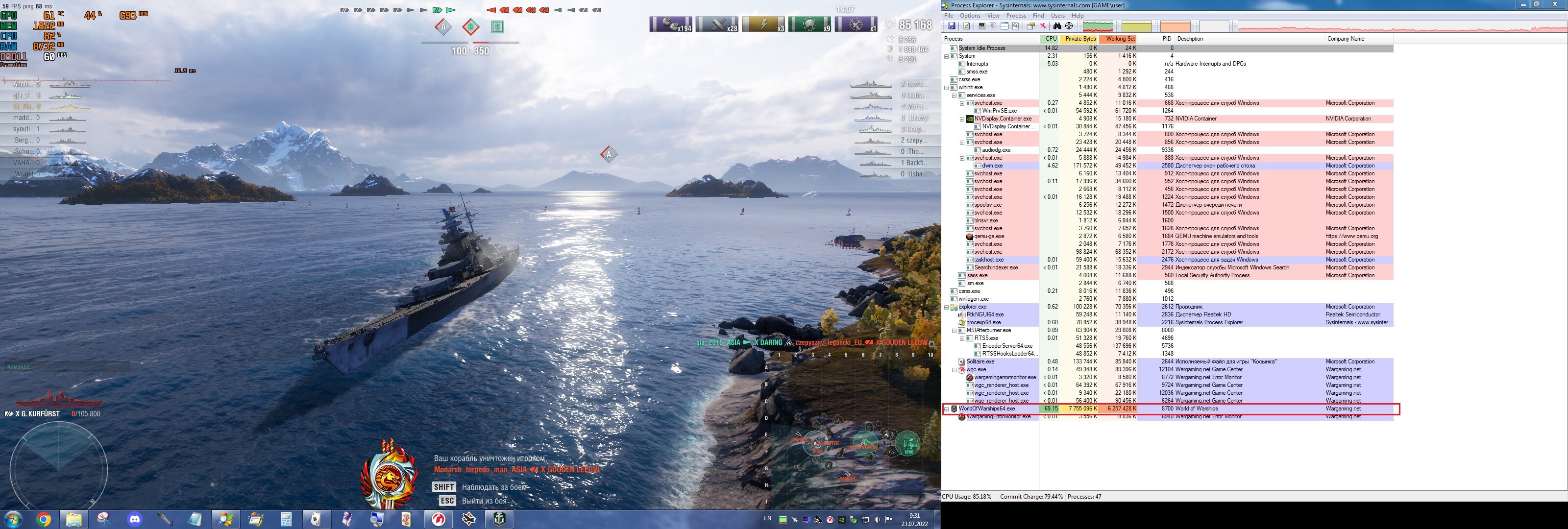Screen dimensions: 1568x529
Task: Click the green CPU usage mini-graph
Action: click(1098, 27)
